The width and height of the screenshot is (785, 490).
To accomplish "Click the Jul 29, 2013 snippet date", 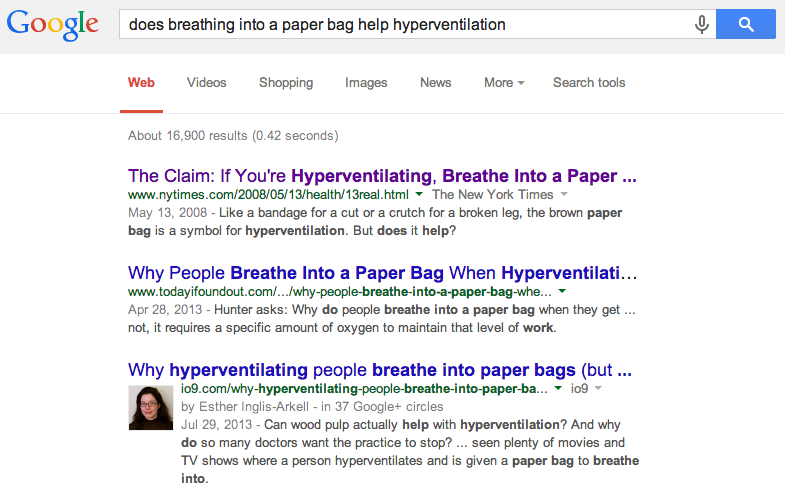I will [216, 425].
